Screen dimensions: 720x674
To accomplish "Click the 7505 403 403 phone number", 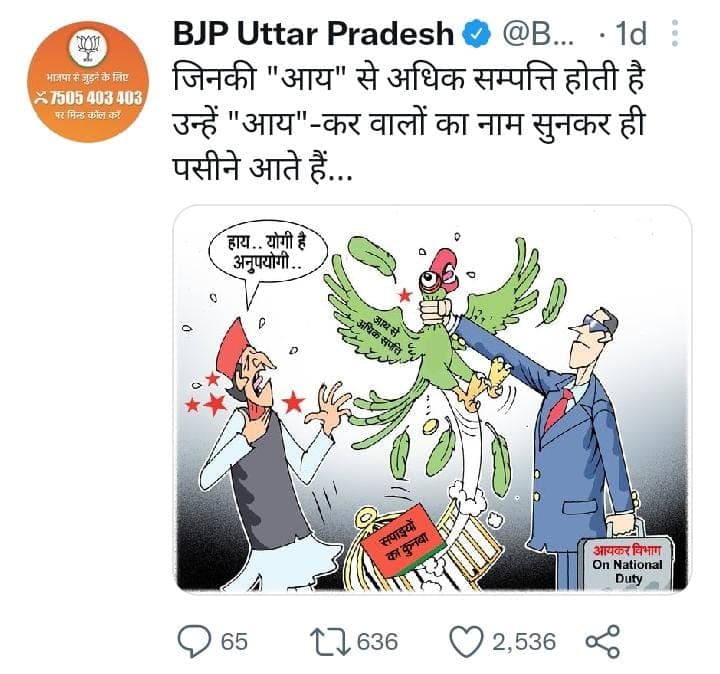I will [89, 98].
